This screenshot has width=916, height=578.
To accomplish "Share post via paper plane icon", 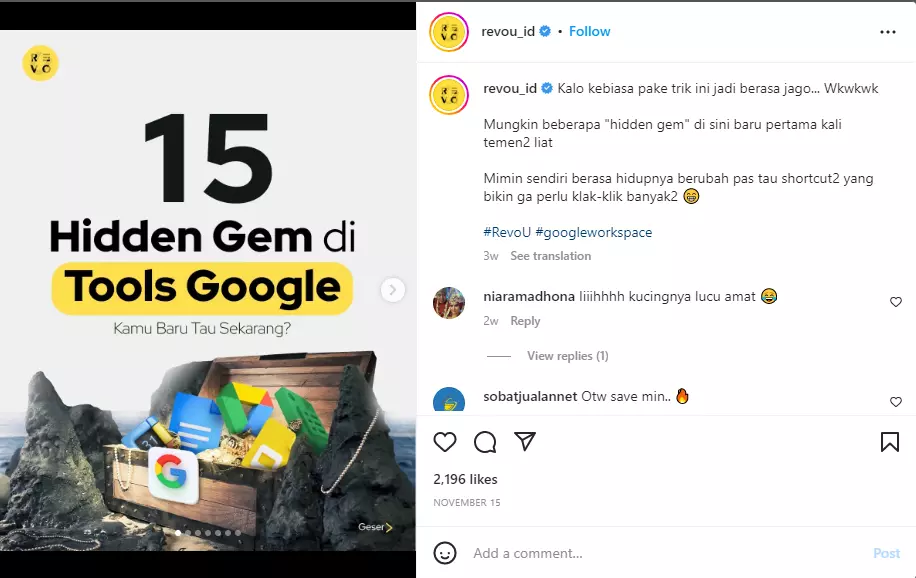I will click(525, 441).
